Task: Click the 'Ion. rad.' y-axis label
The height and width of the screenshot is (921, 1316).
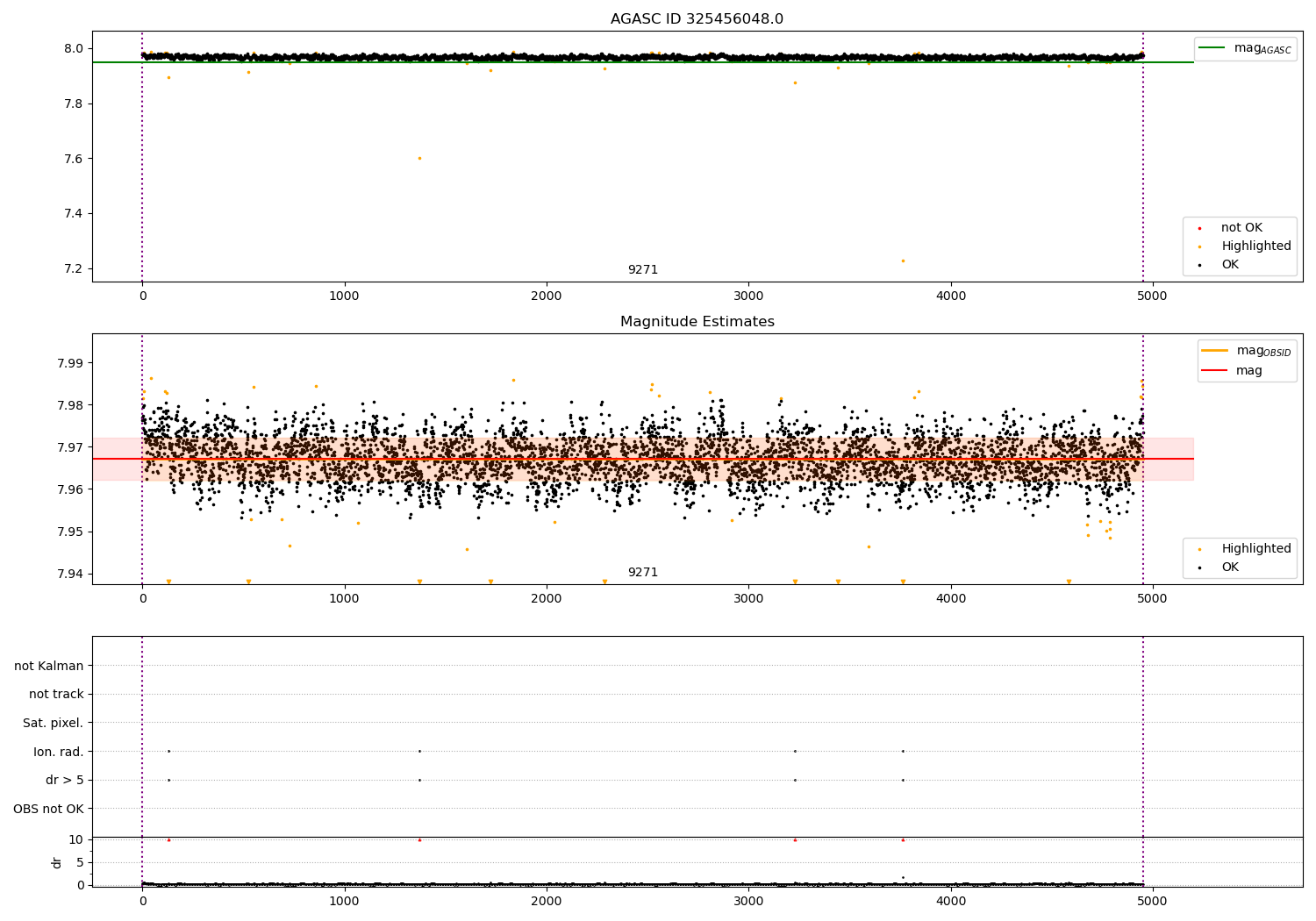Action: (59, 752)
